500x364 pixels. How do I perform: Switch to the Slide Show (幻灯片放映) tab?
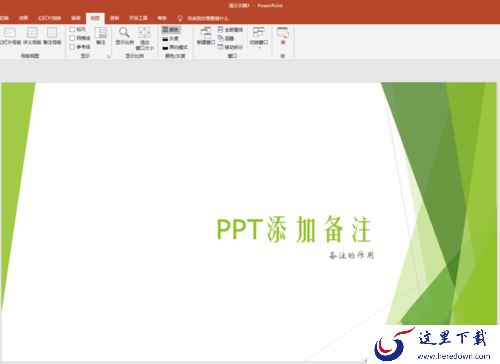click(x=50, y=18)
